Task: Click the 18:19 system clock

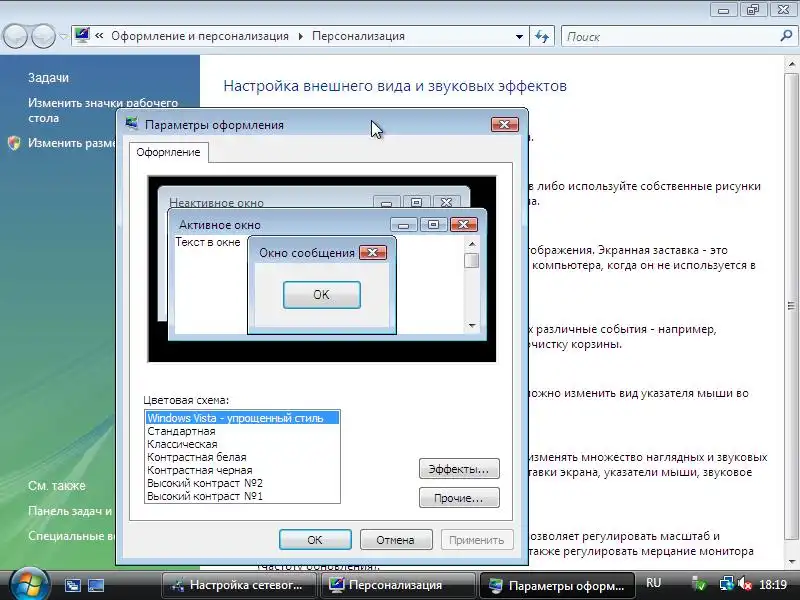Action: [773, 584]
